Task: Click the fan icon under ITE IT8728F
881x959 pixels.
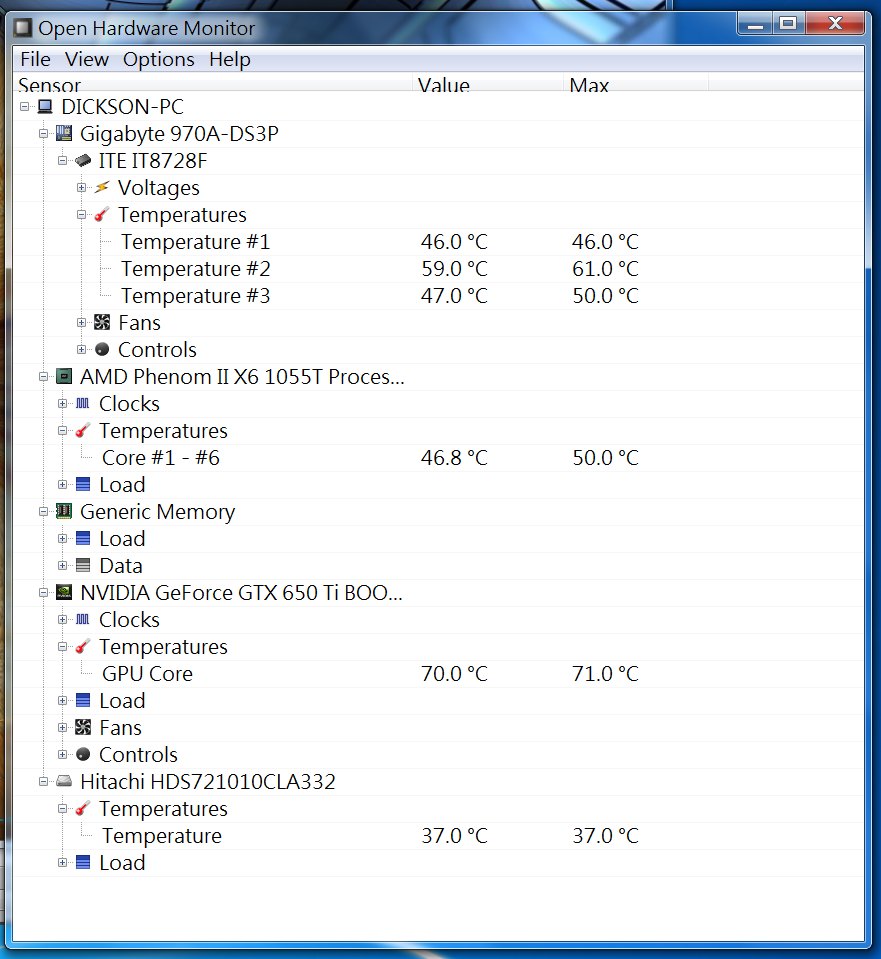Action: click(x=102, y=322)
